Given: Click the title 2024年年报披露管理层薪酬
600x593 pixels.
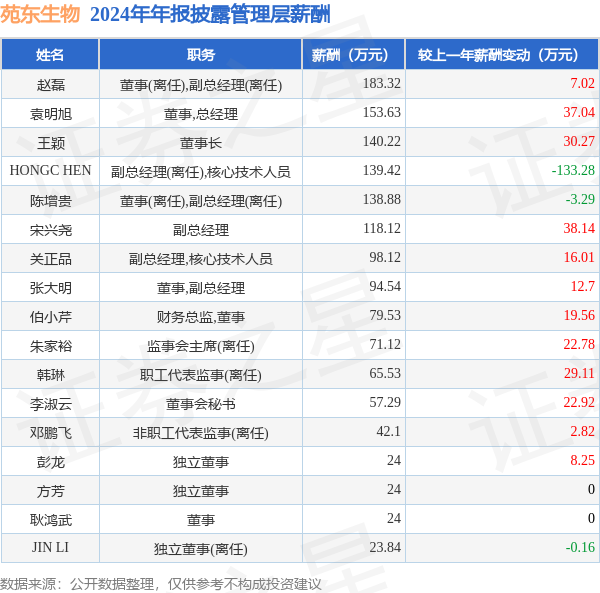Looking at the screenshot, I should (x=210, y=15).
